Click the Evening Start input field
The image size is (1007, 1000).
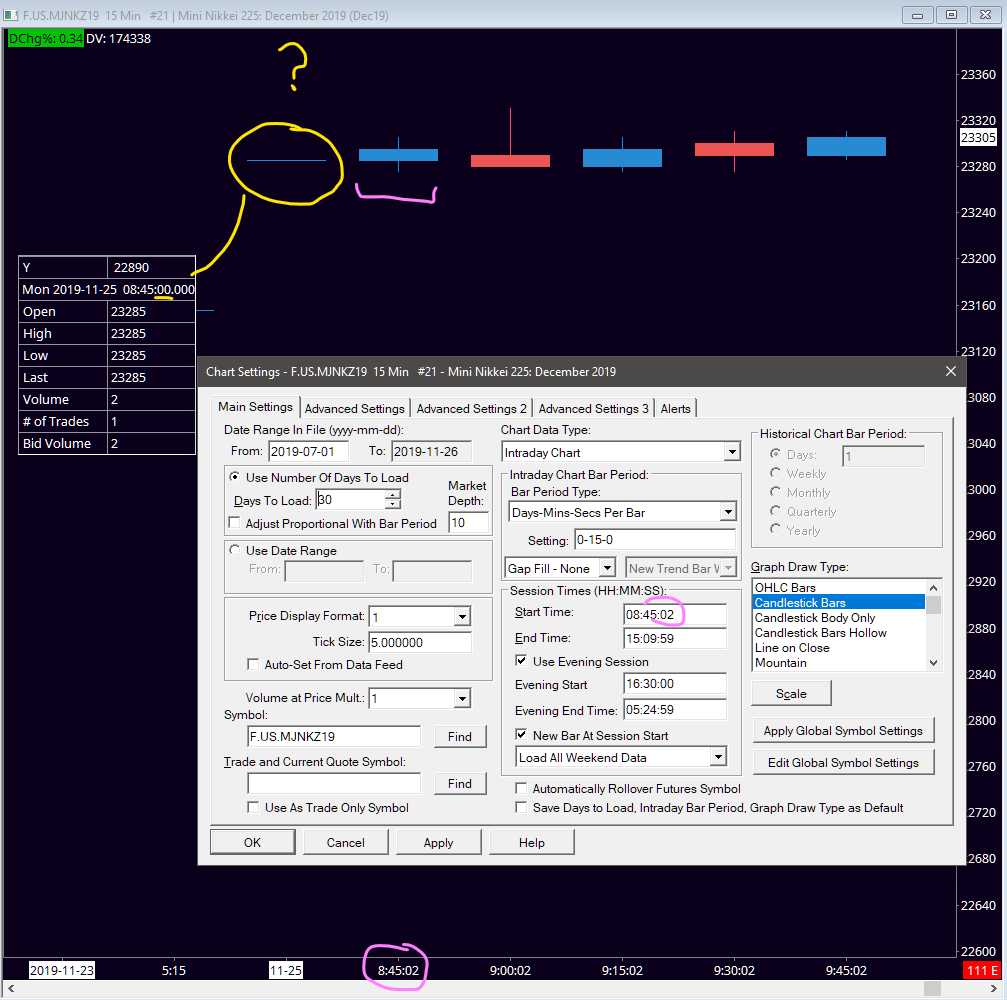coord(674,683)
